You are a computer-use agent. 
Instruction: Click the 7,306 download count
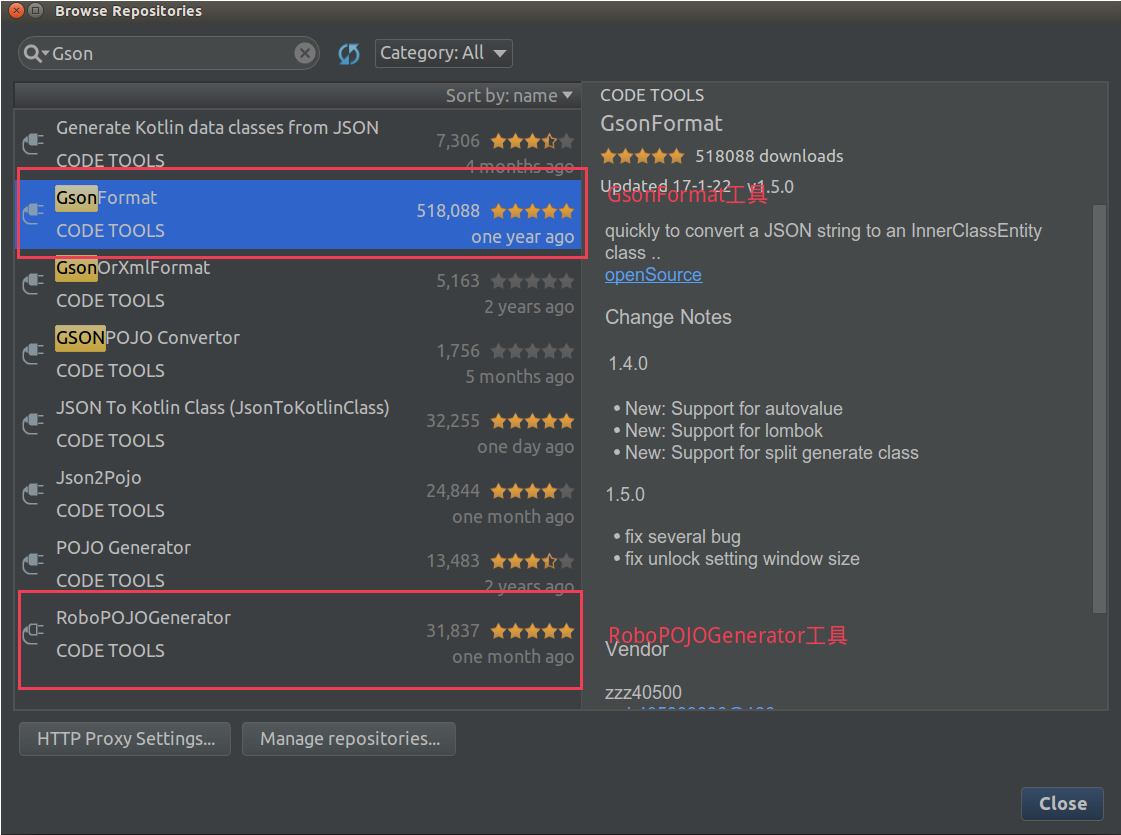[458, 141]
